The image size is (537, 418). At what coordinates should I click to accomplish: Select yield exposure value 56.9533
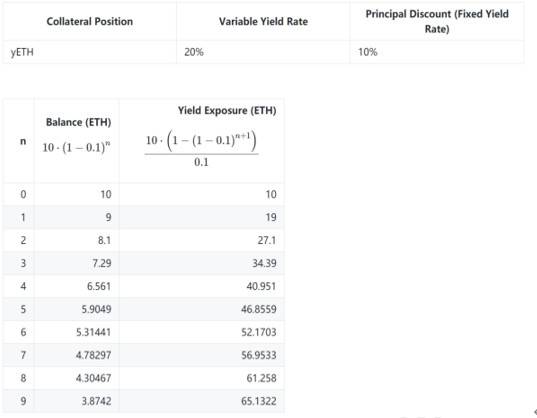[259, 355]
